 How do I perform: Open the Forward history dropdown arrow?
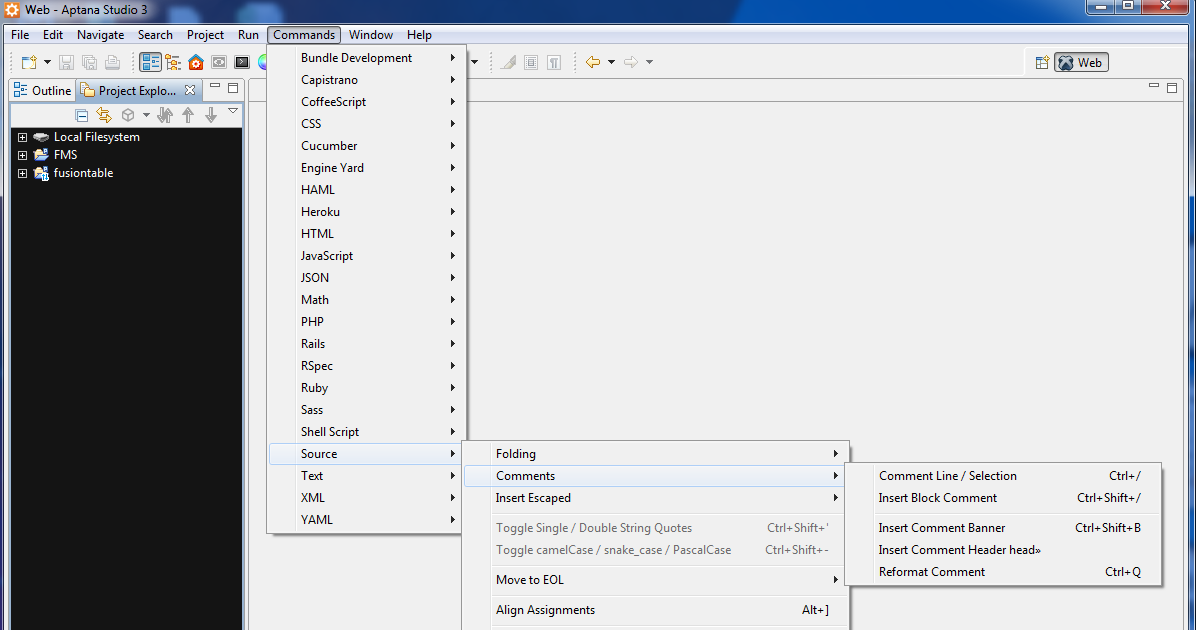[x=649, y=63]
